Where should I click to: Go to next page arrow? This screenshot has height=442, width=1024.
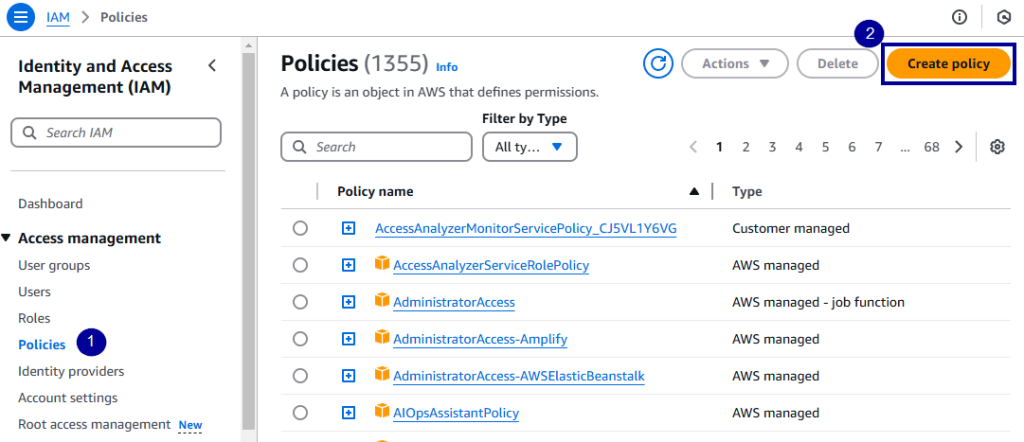[959, 147]
